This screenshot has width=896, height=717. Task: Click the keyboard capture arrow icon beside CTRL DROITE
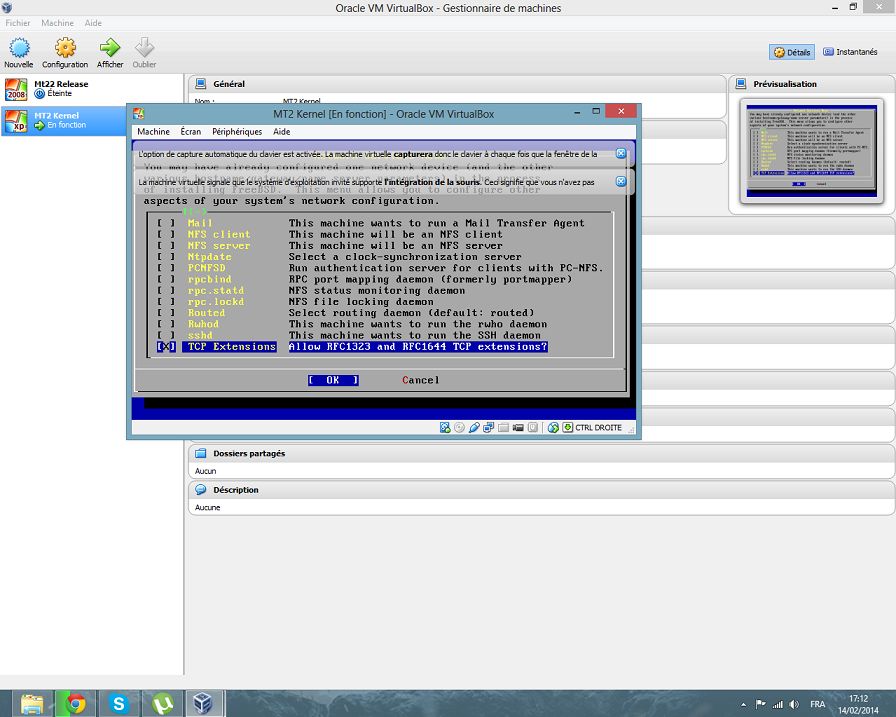point(567,427)
